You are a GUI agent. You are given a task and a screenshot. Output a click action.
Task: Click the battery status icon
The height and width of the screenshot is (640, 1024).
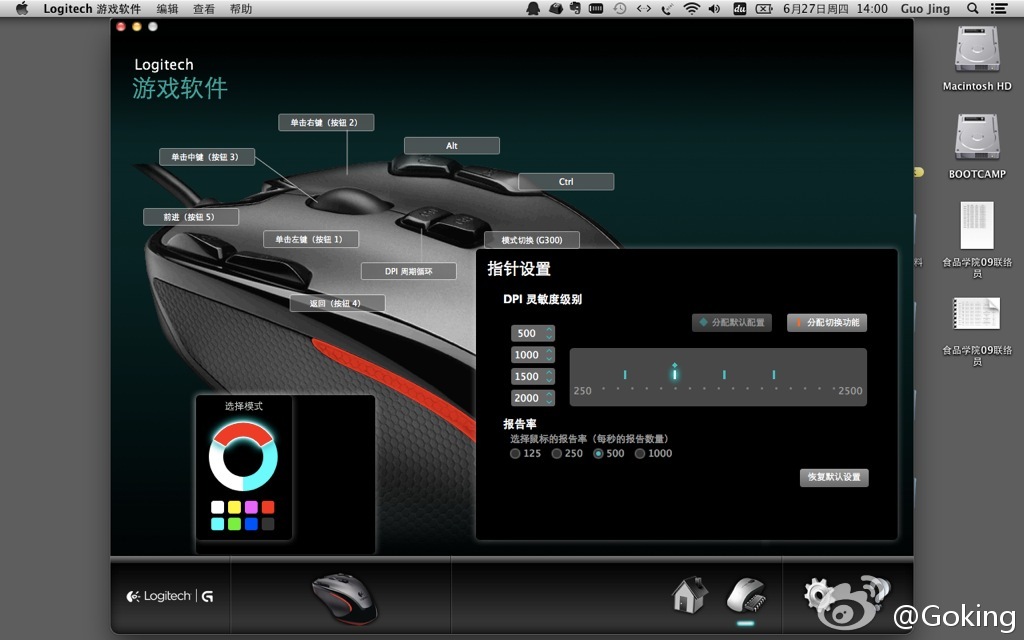coord(763,8)
